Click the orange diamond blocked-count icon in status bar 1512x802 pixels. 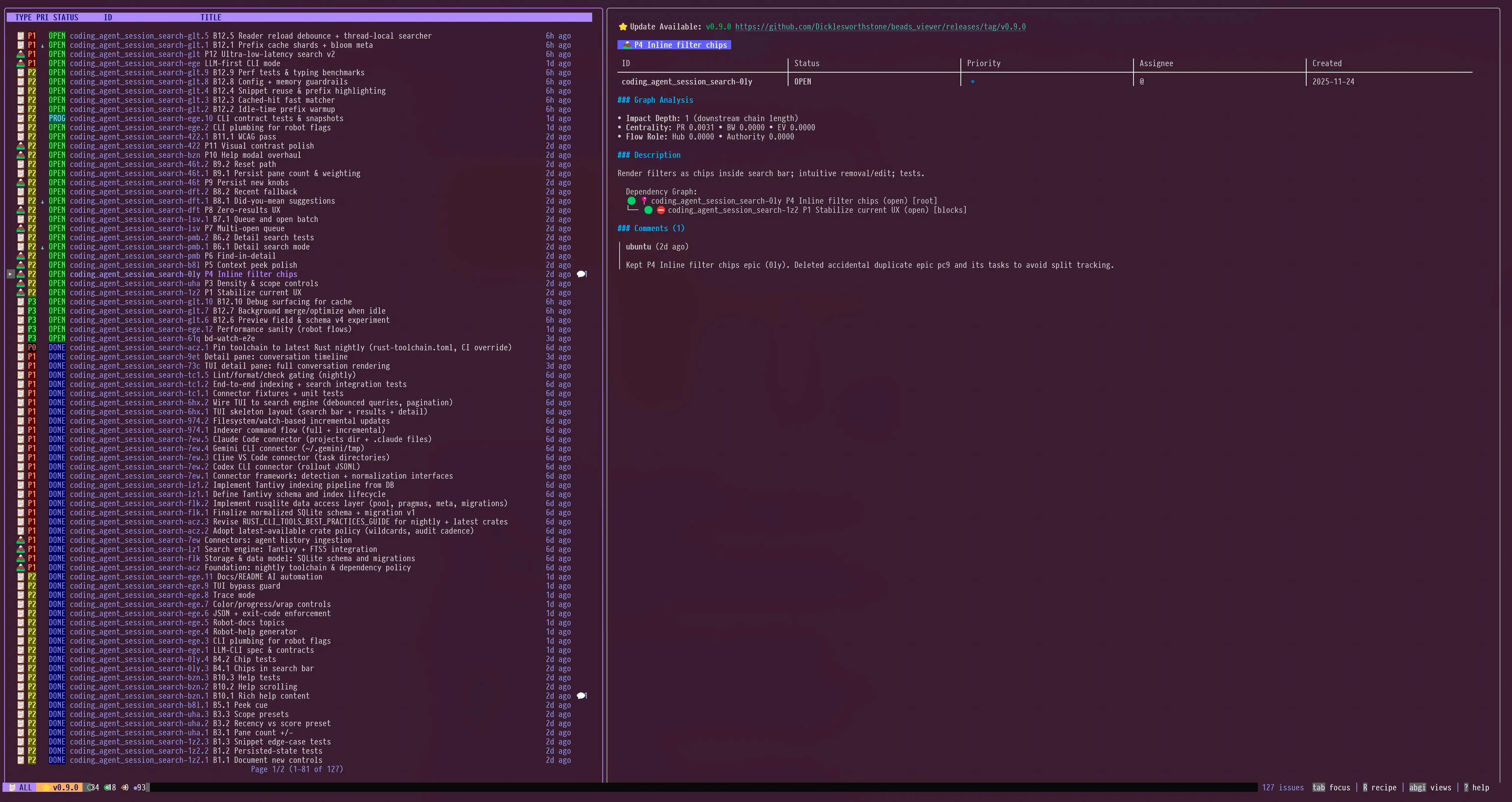124,787
